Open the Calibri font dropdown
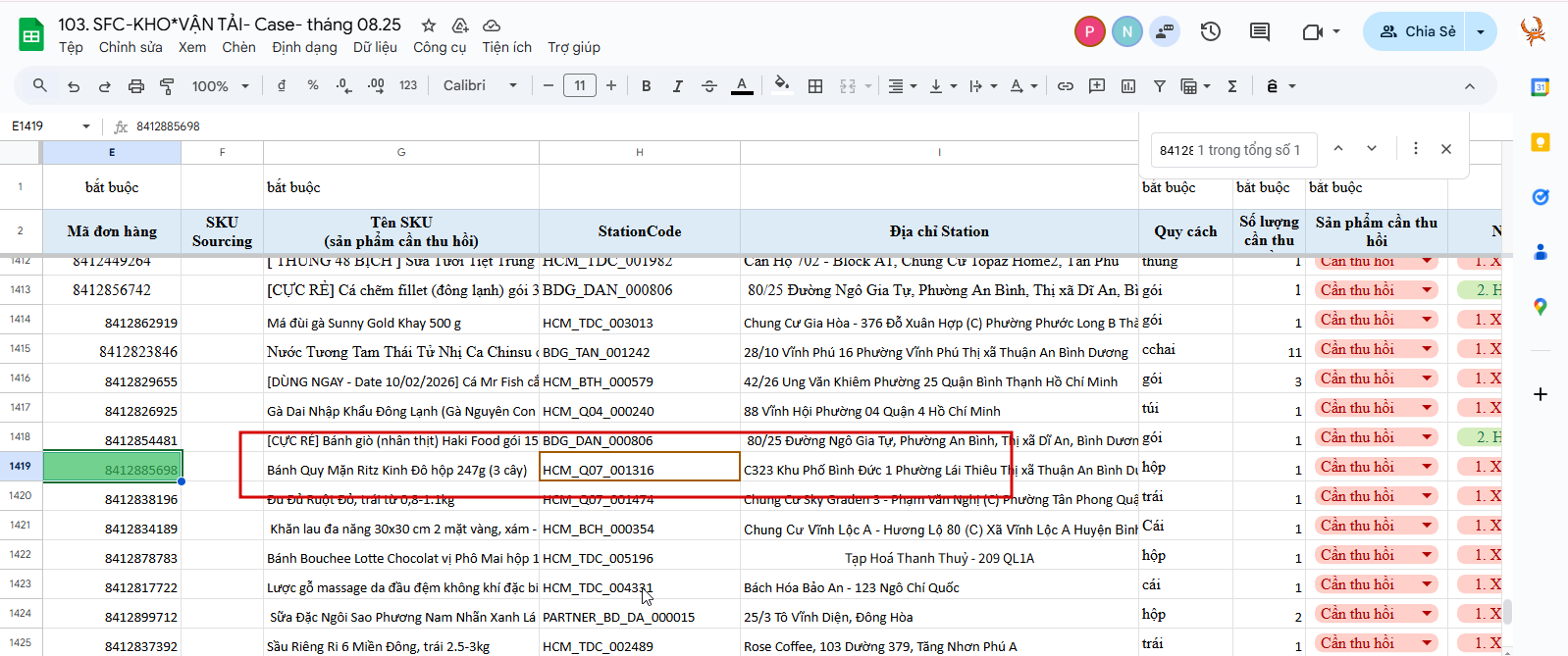Screen dimensions: 1568x656 pyautogui.click(x=480, y=86)
